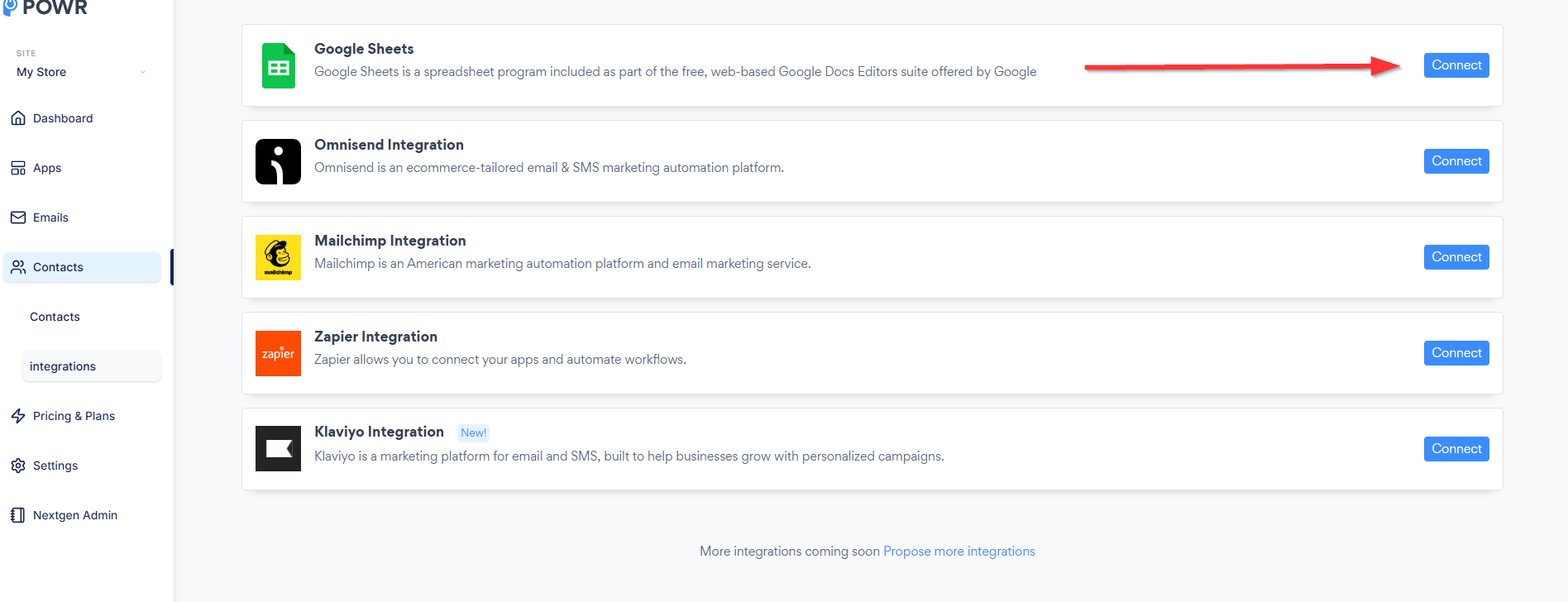Click the POWR logo icon

[10, 7]
